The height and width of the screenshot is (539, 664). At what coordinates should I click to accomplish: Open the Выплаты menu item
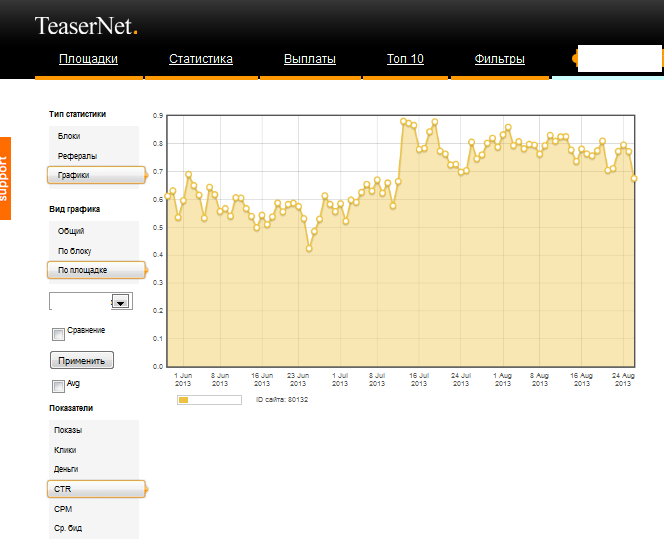pos(310,59)
